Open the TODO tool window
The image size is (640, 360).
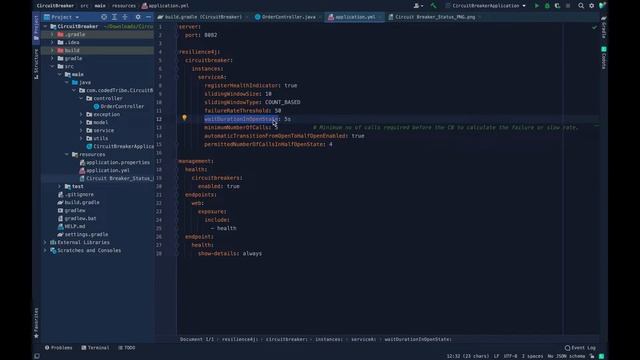click(x=127, y=348)
